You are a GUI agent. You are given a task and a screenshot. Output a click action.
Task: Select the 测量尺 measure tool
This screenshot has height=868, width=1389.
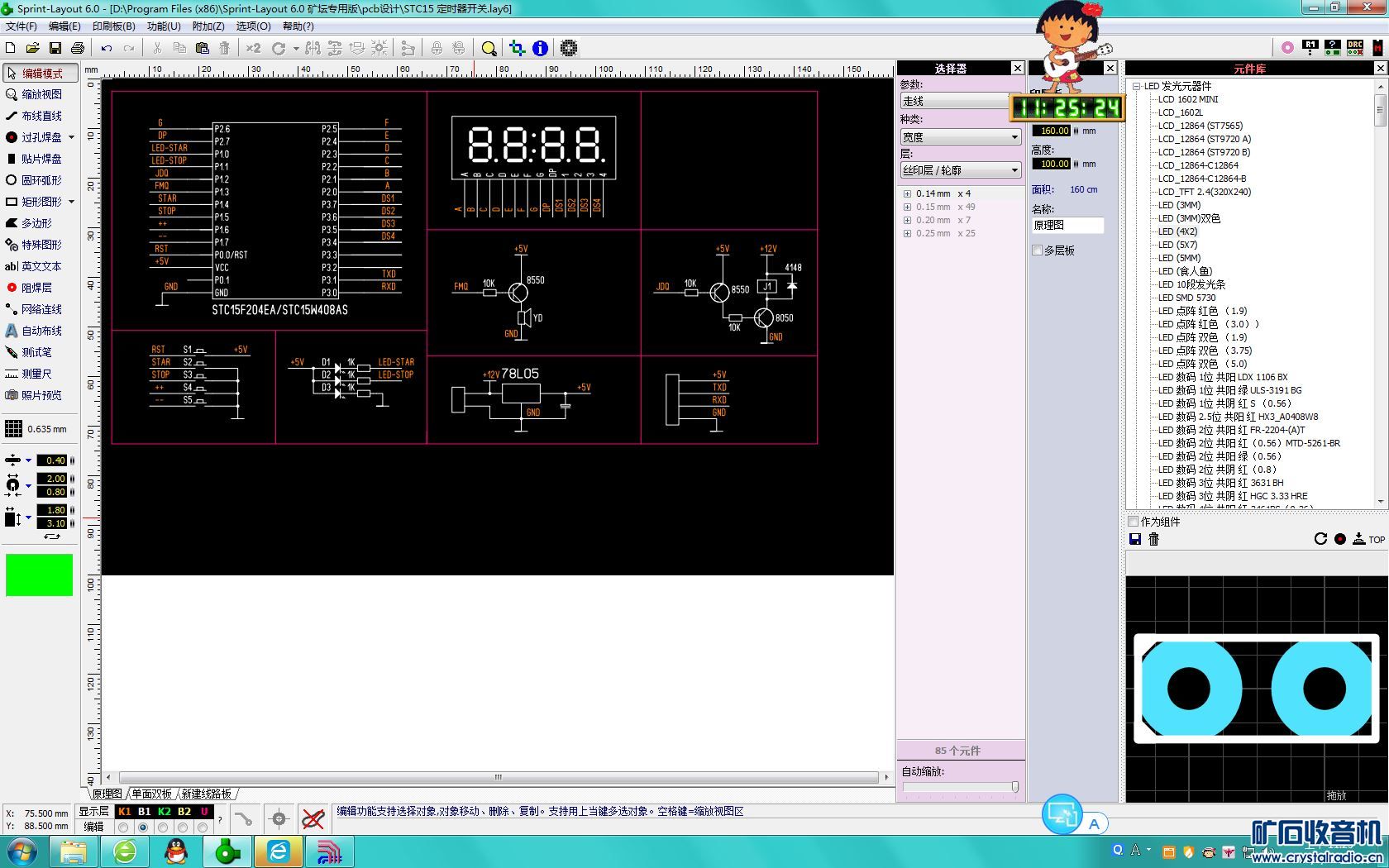36,374
